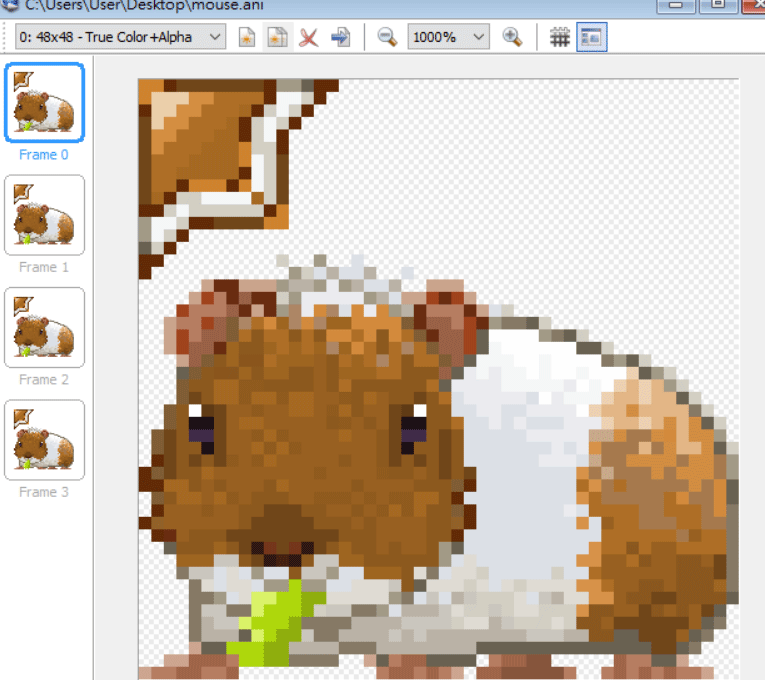Select the Frame 0 thumbnail
The width and height of the screenshot is (765, 680).
pyautogui.click(x=44, y=102)
